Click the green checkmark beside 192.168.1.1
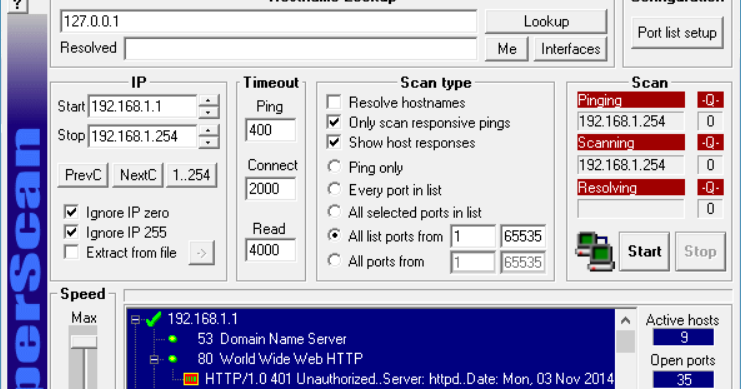This screenshot has height=389, width=741. pos(154,319)
